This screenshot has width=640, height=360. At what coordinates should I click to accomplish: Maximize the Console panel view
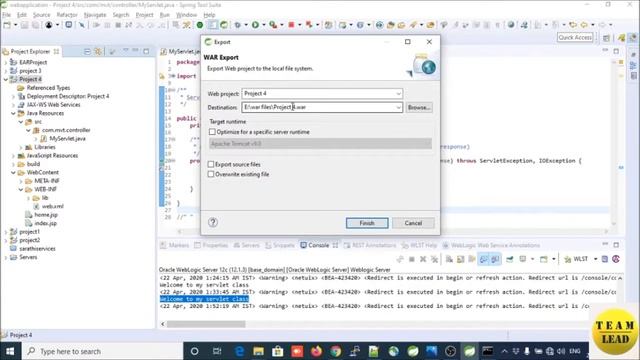(x=616, y=245)
